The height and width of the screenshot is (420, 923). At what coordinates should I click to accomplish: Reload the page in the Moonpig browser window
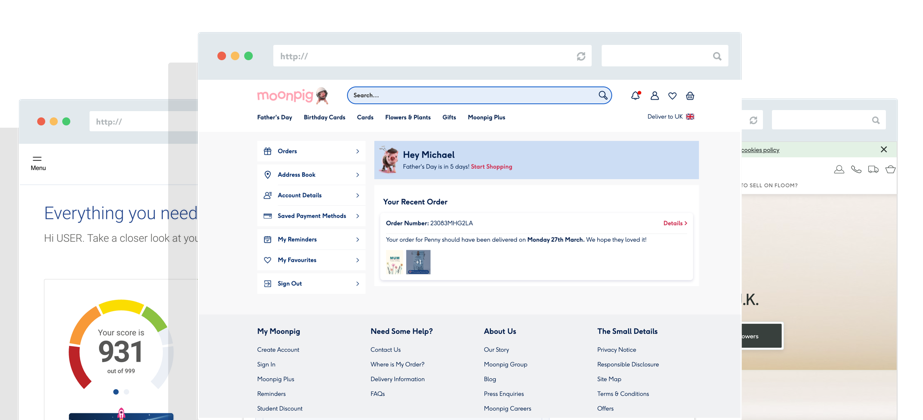(x=581, y=56)
